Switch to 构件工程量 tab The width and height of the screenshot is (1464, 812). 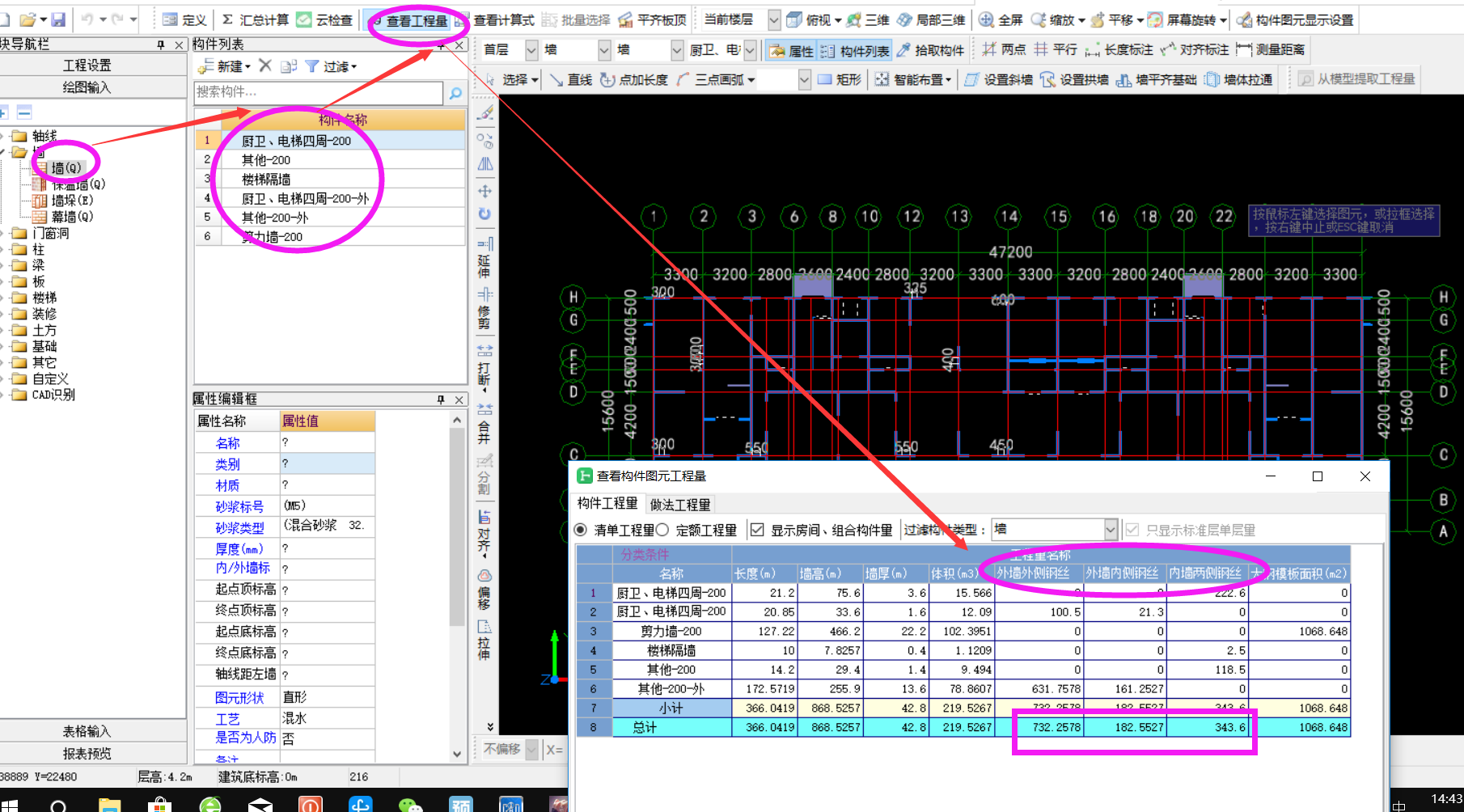tap(607, 504)
